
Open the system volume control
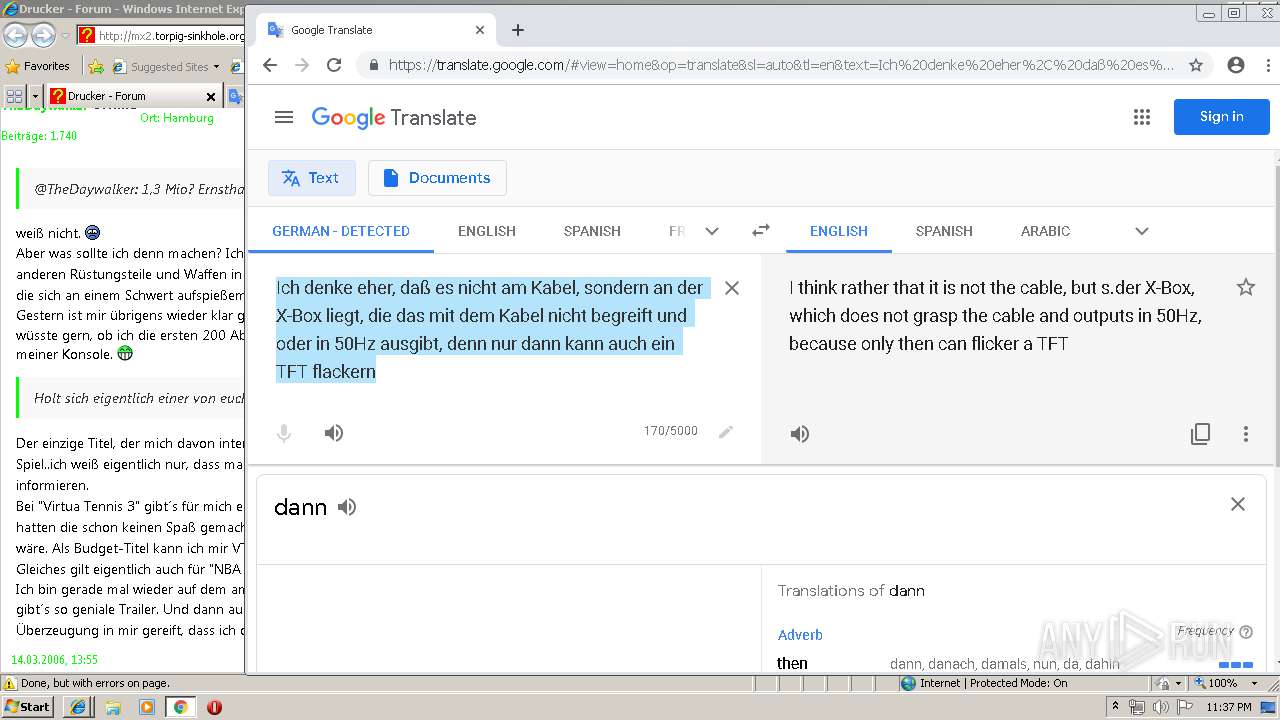(x=1160, y=707)
